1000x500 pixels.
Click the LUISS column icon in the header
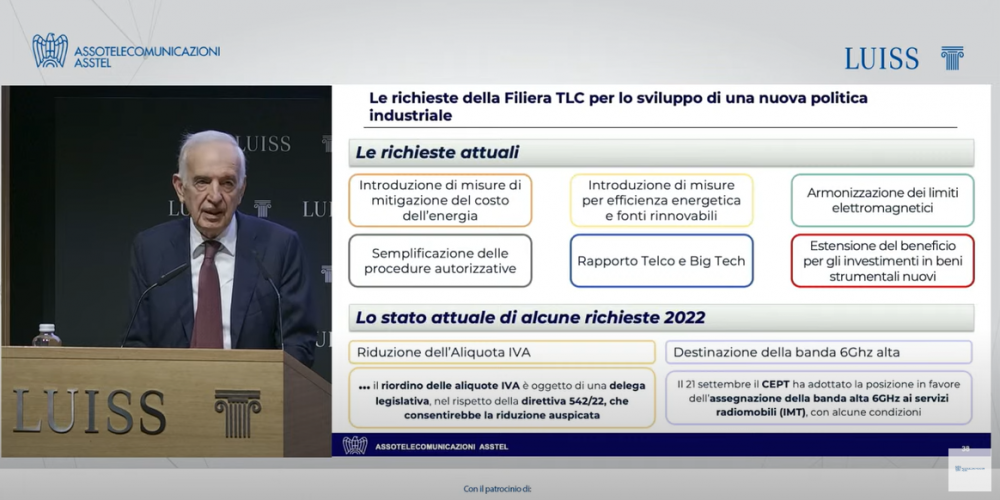click(952, 58)
